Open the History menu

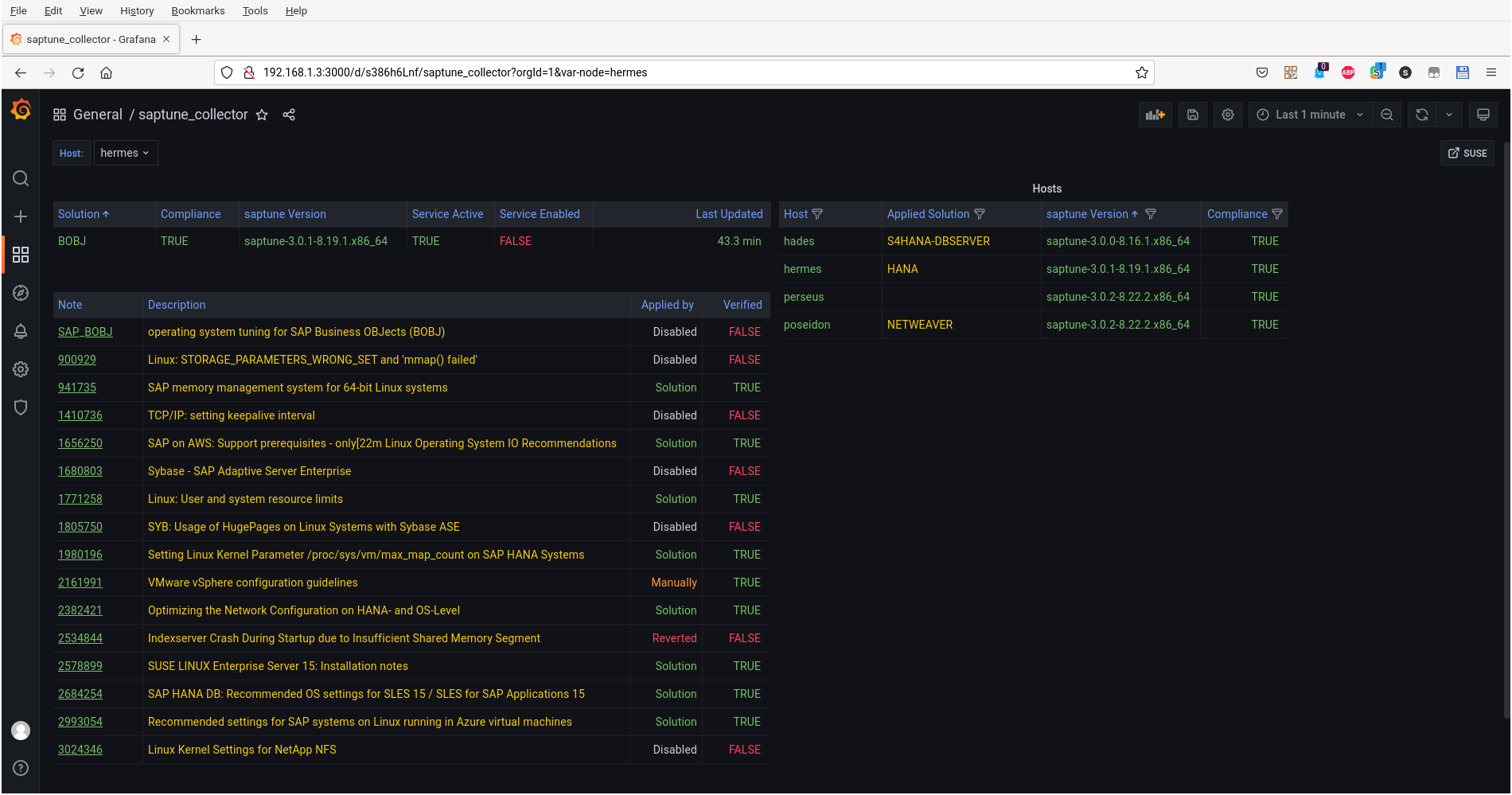pos(137,10)
